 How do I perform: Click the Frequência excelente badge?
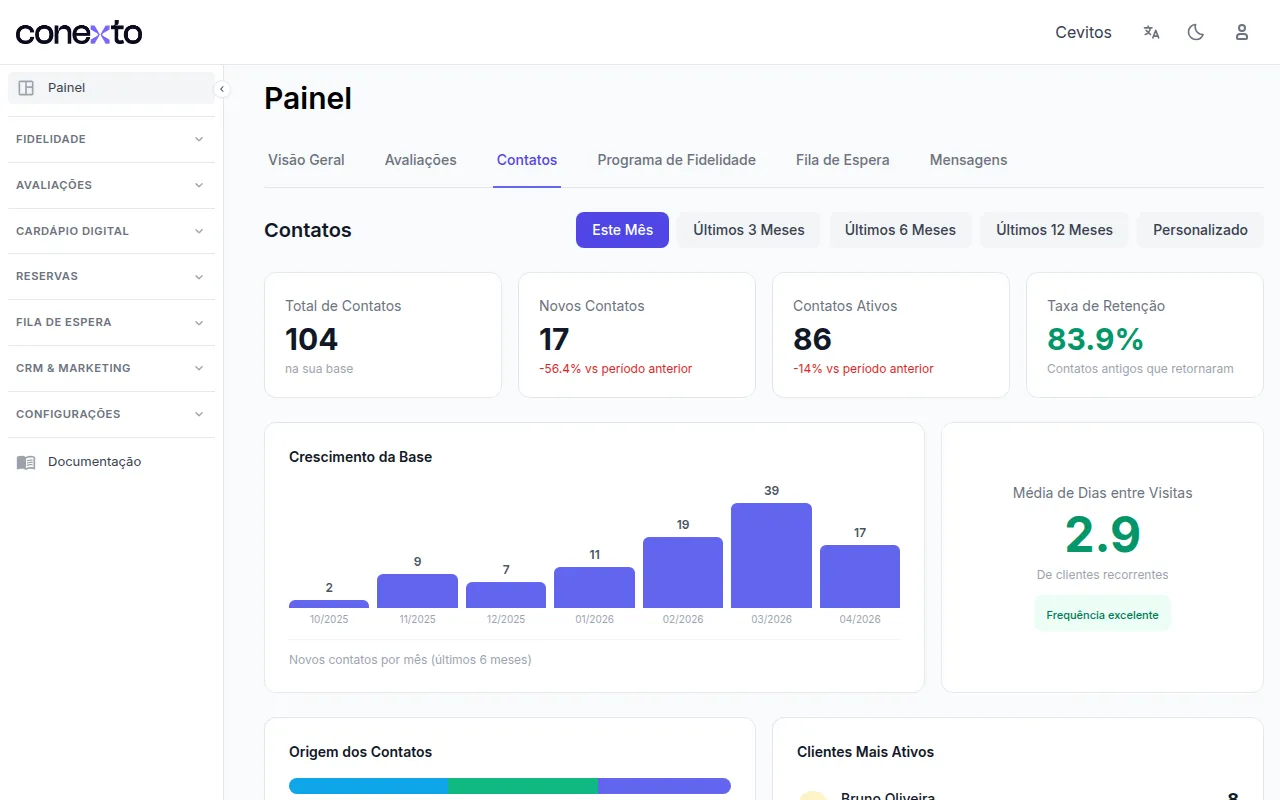(1102, 615)
